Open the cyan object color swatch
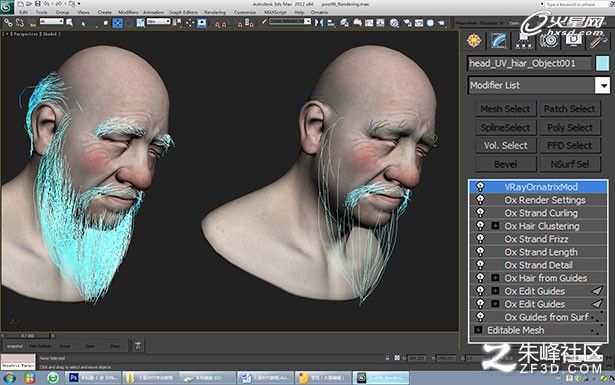This screenshot has width=615, height=385. (602, 64)
